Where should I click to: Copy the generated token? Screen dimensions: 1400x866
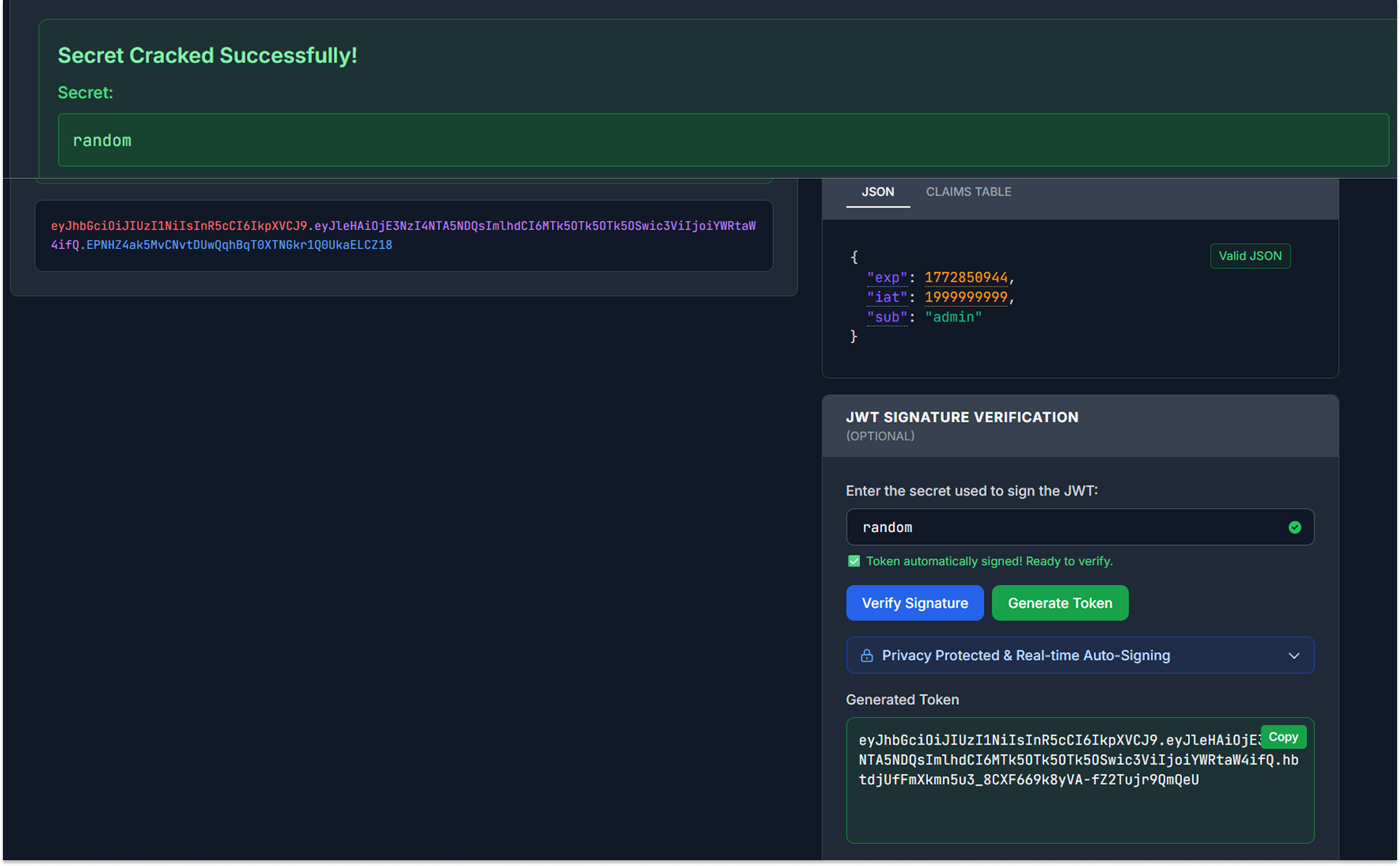point(1282,737)
